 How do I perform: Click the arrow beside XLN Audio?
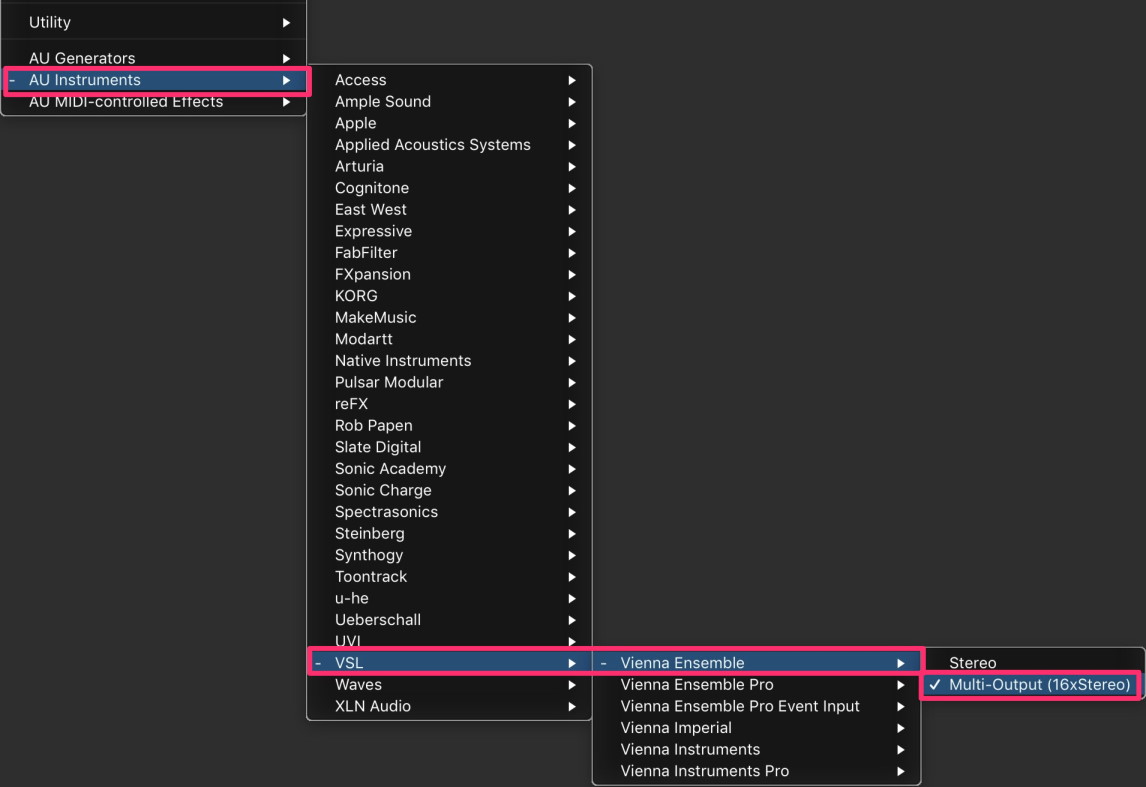[572, 707]
